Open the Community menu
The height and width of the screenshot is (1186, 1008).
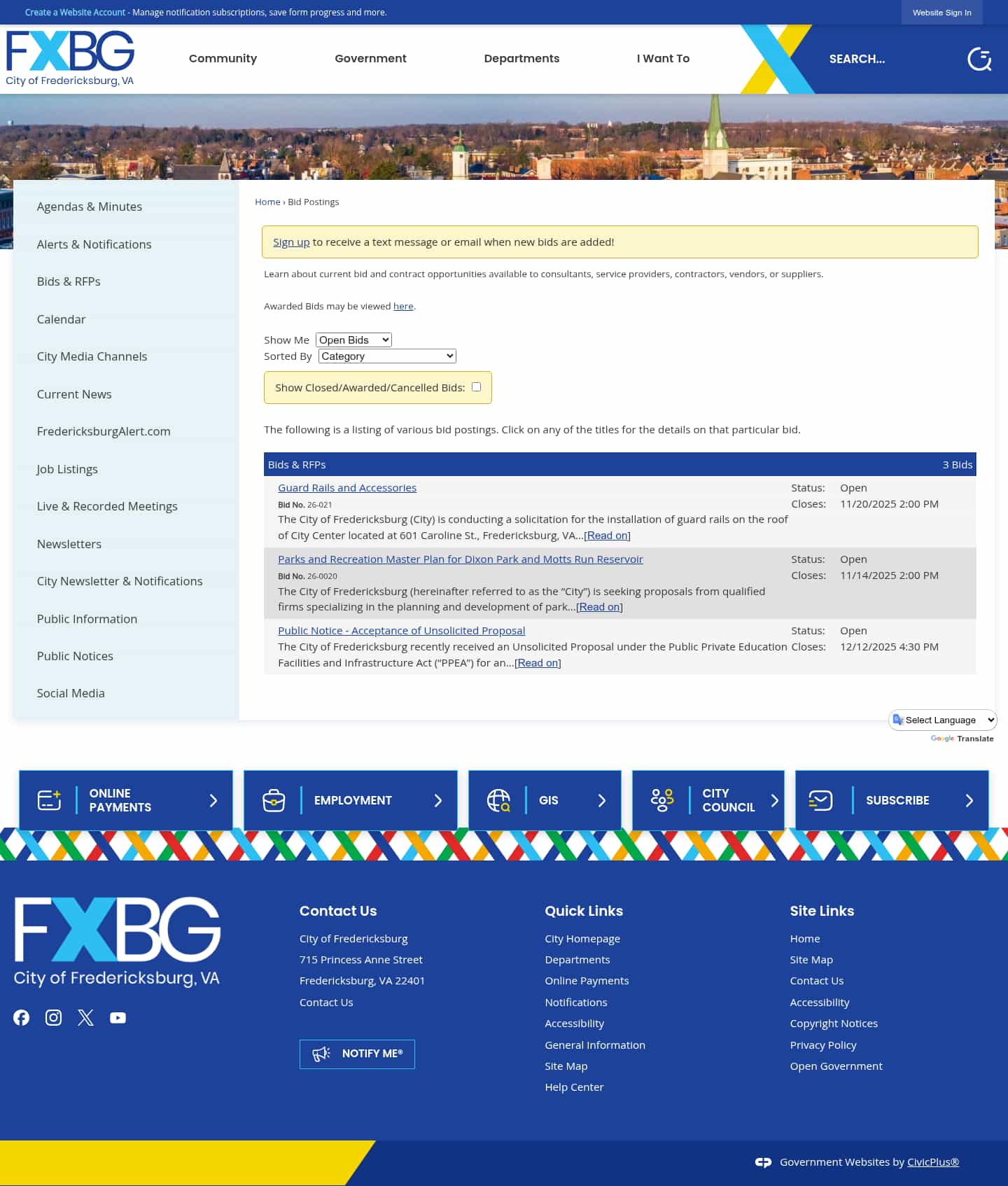(x=223, y=59)
